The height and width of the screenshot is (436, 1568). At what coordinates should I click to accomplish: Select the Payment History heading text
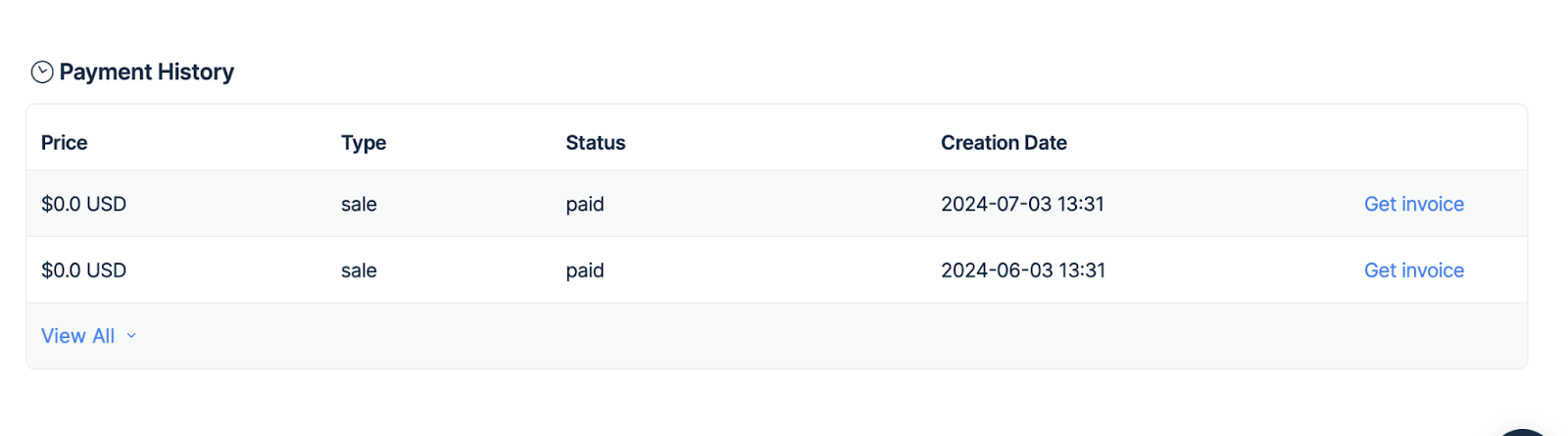tap(147, 73)
